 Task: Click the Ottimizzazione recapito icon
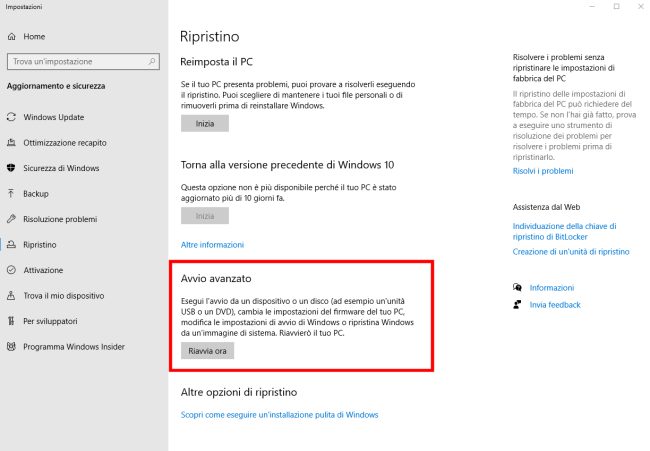[x=12, y=143]
